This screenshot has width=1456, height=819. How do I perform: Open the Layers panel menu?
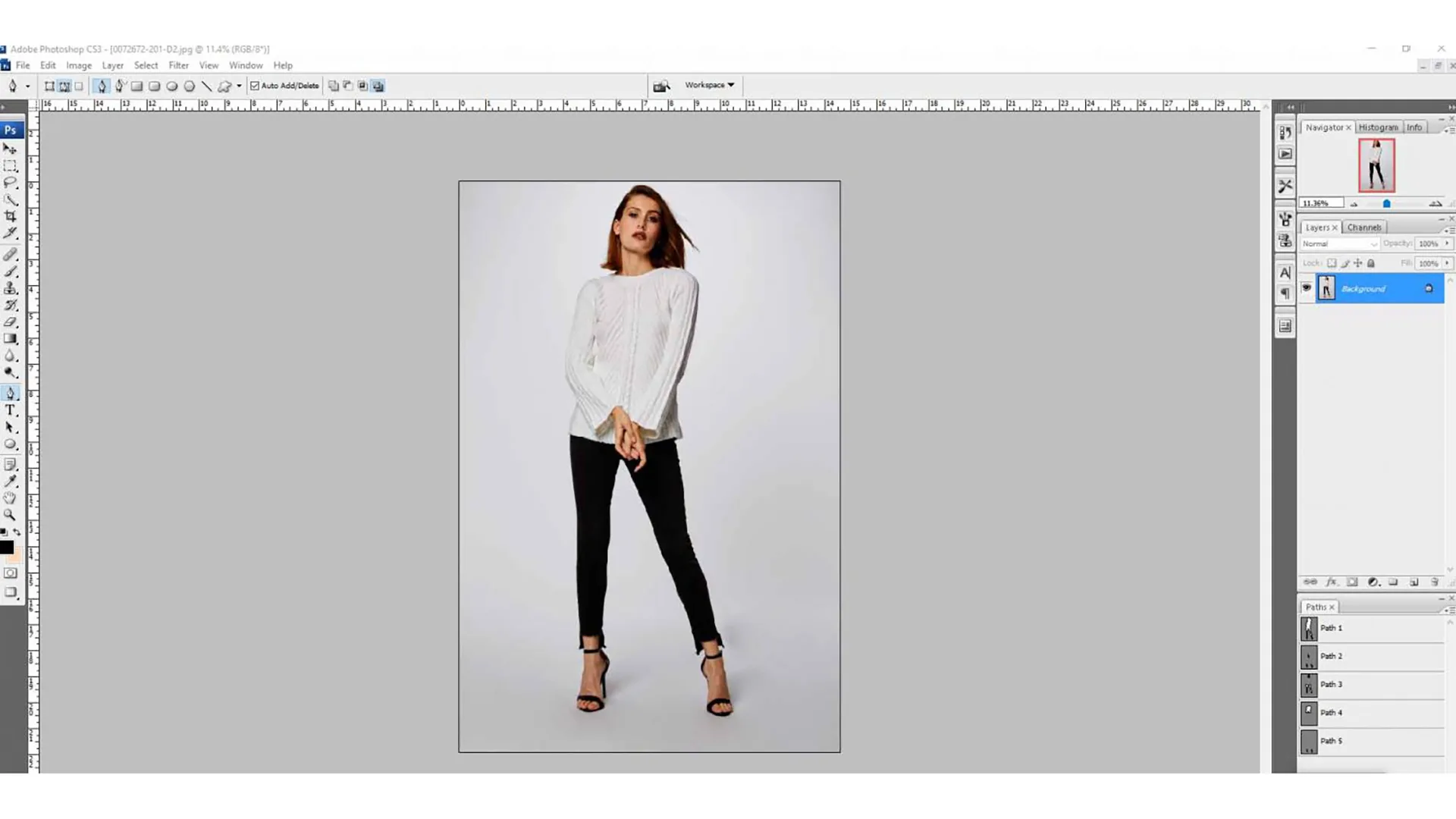tap(1450, 230)
